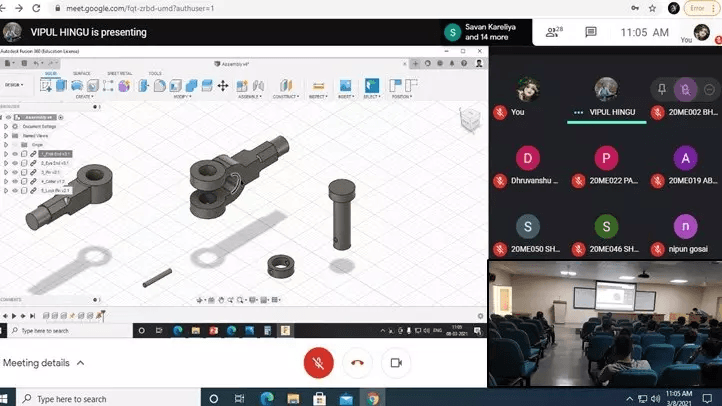Unmute microphone in Meet controls
Viewport: 722px width, 406px height.
point(318,363)
